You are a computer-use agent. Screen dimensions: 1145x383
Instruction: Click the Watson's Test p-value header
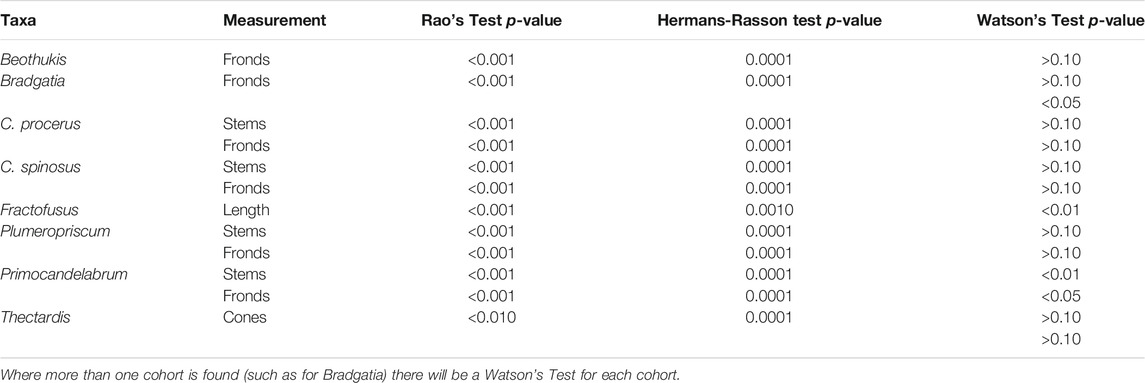[x=1060, y=21]
